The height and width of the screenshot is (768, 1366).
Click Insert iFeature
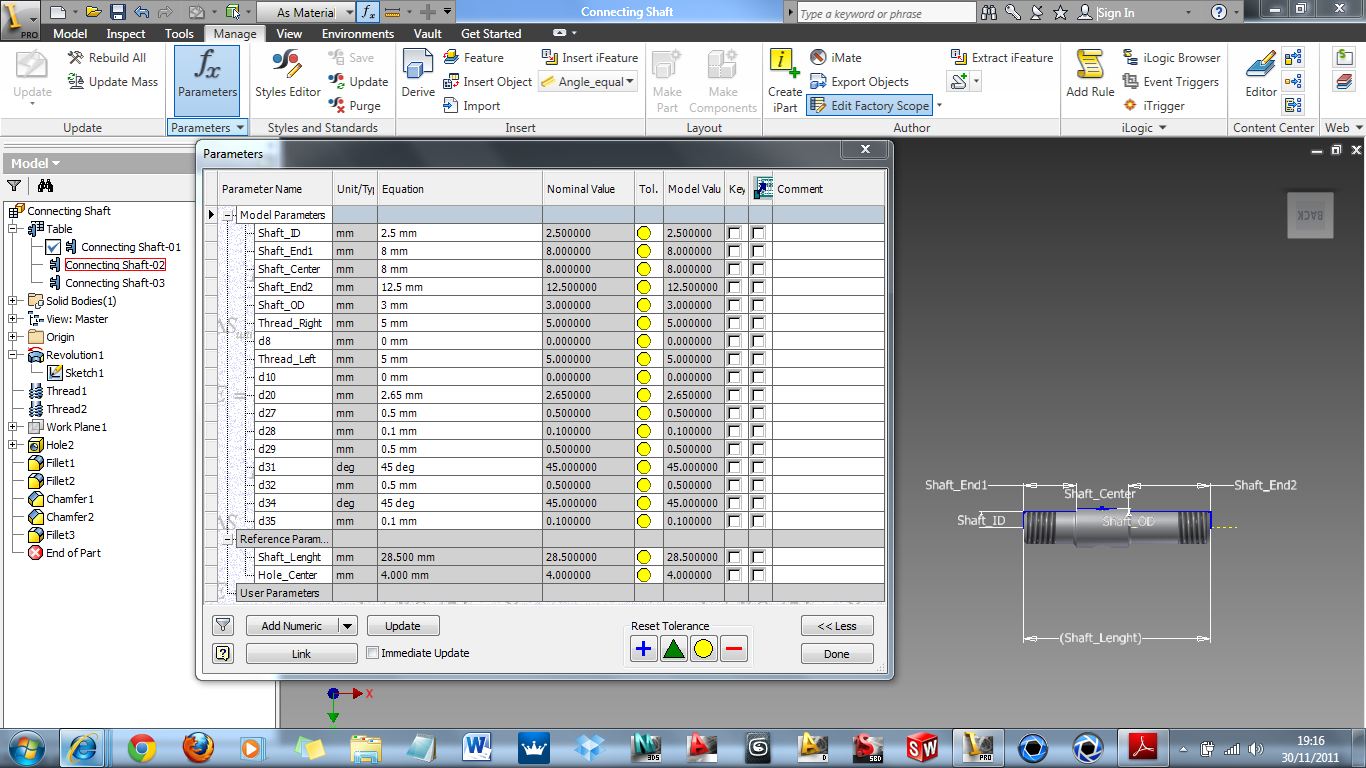589,58
